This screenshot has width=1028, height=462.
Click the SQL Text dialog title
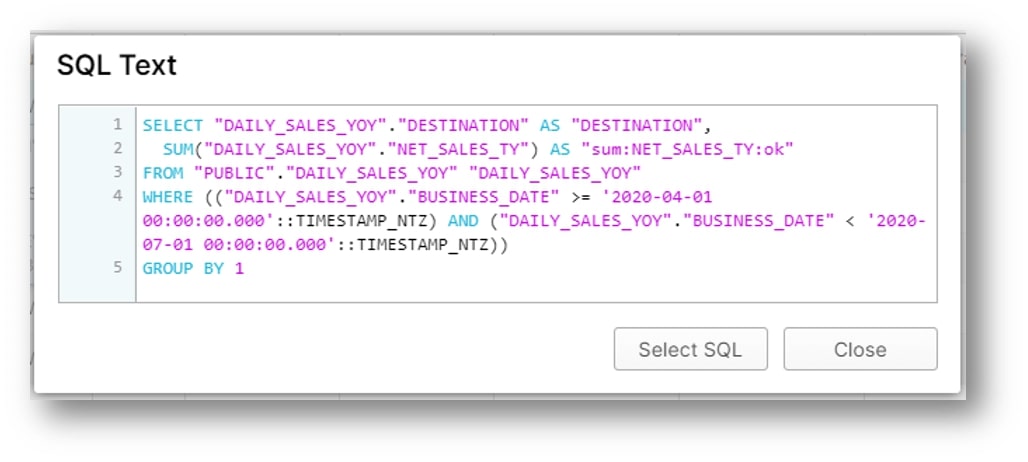point(117,66)
